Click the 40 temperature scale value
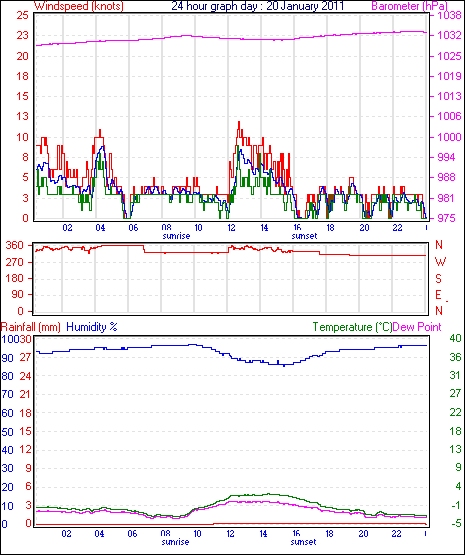This screenshot has height=556, width=465. click(455, 338)
